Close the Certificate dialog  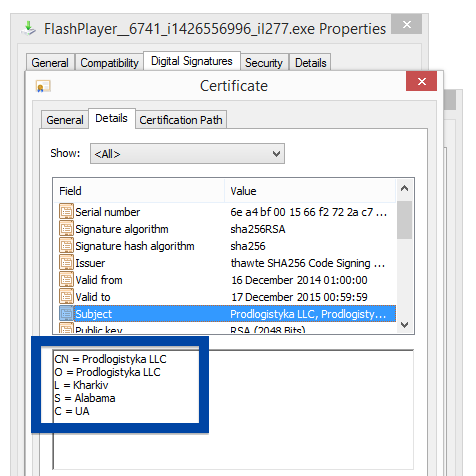click(x=421, y=81)
